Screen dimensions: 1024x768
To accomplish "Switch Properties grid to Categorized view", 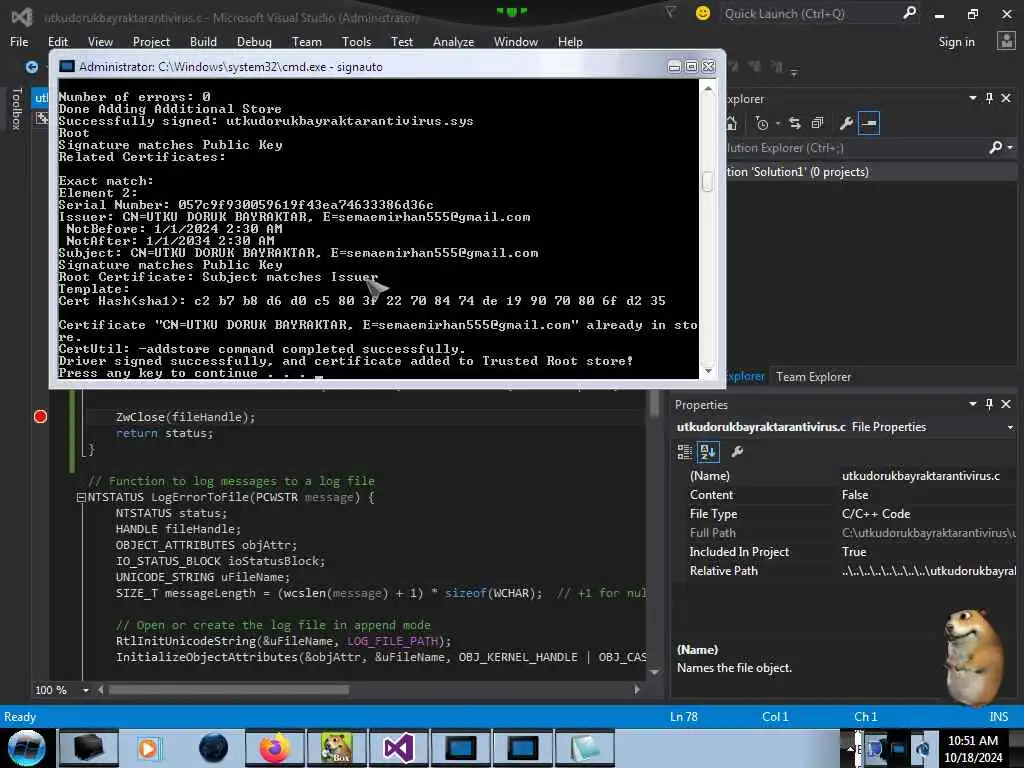I will [684, 451].
